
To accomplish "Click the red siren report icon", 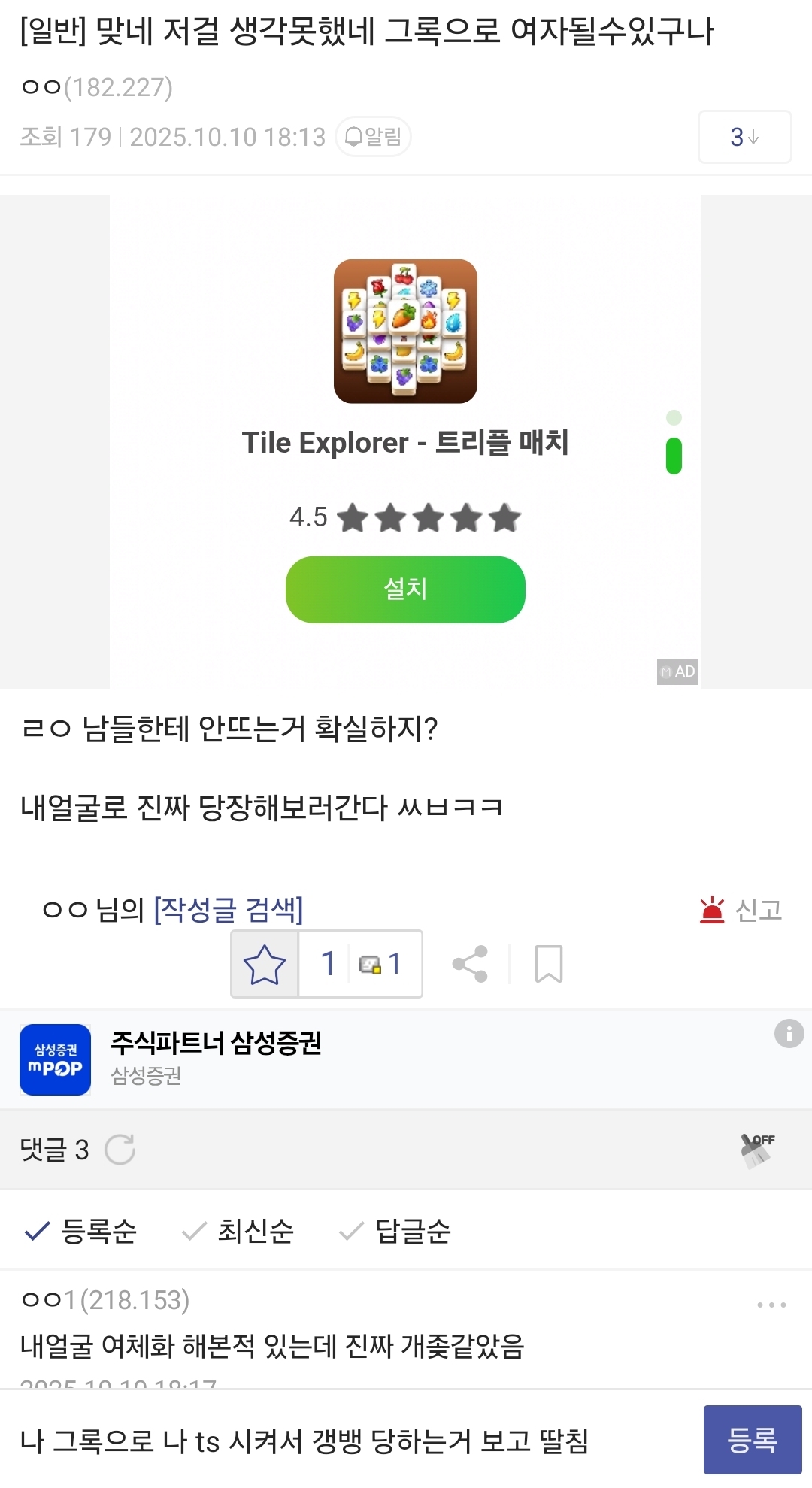I will [711, 910].
